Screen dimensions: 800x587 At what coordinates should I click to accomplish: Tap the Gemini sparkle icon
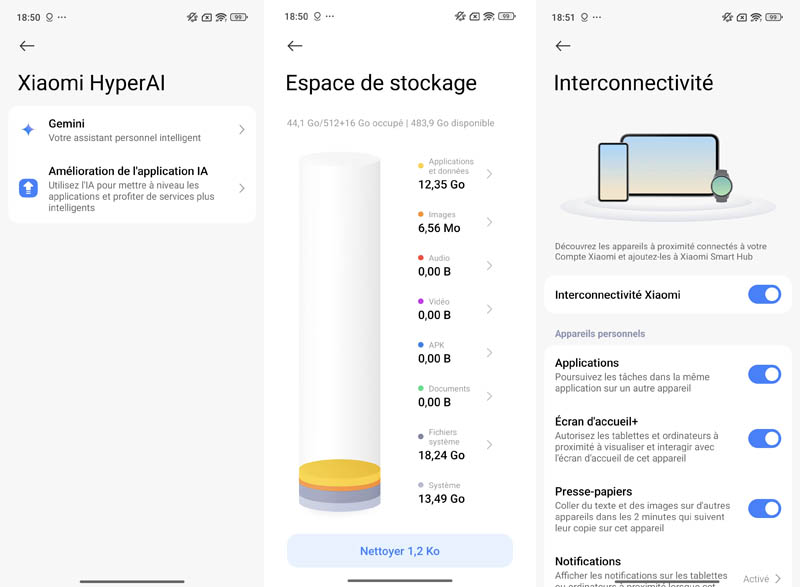pos(28,130)
